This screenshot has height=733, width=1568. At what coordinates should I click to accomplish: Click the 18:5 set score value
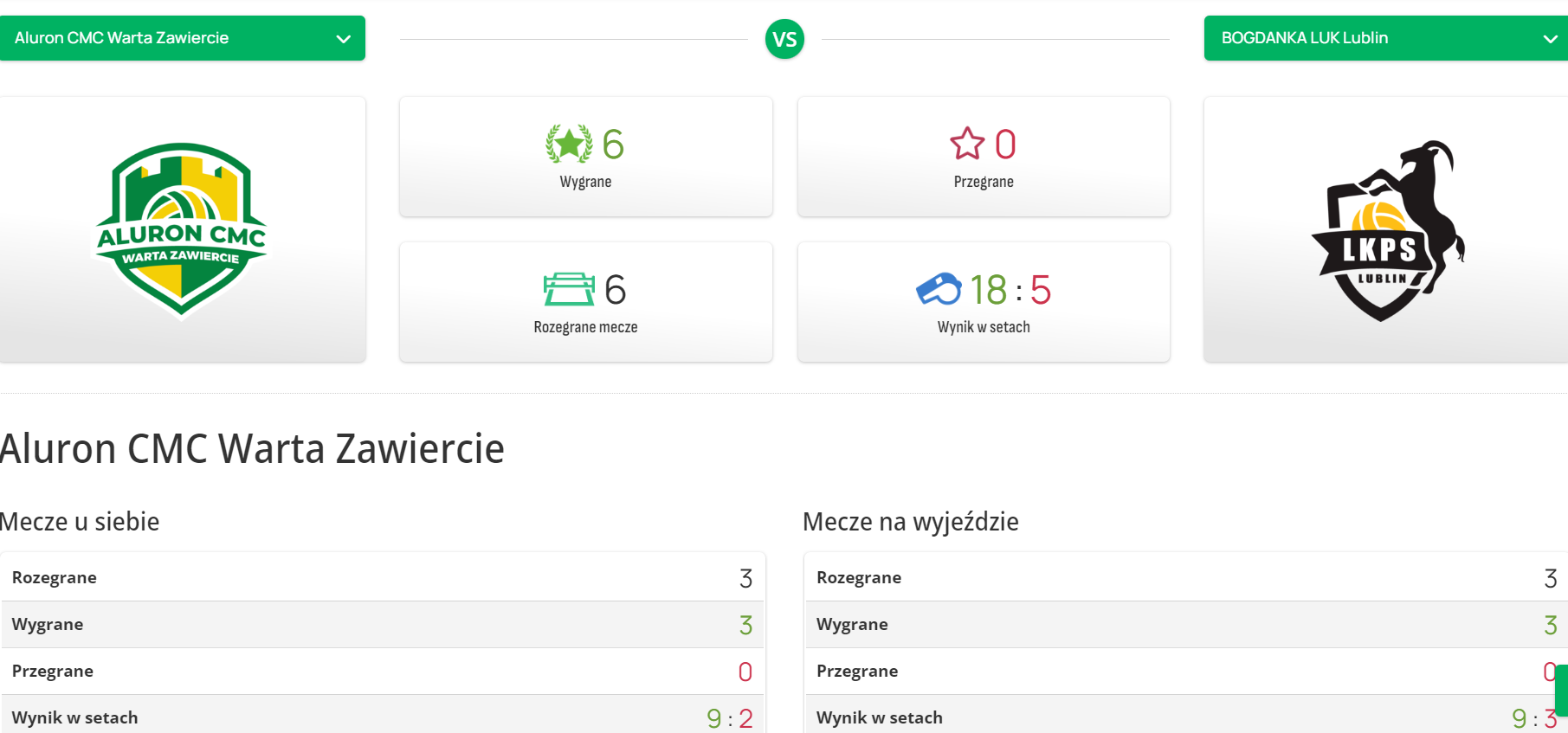pyautogui.click(x=1010, y=290)
